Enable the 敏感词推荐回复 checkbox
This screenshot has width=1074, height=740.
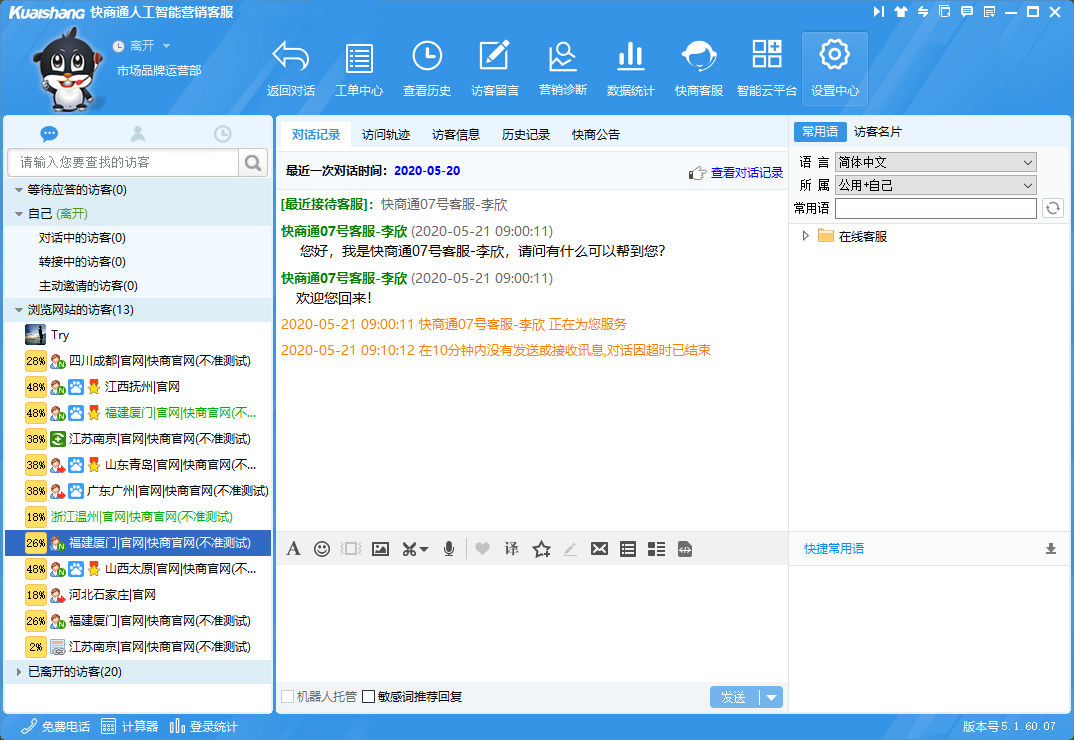point(368,697)
